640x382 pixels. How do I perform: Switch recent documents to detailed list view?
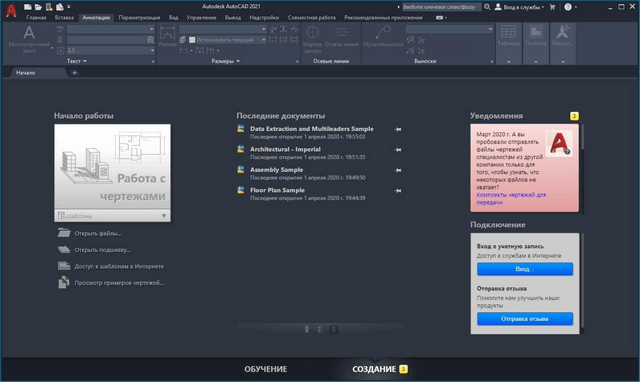pyautogui.click(x=320, y=329)
